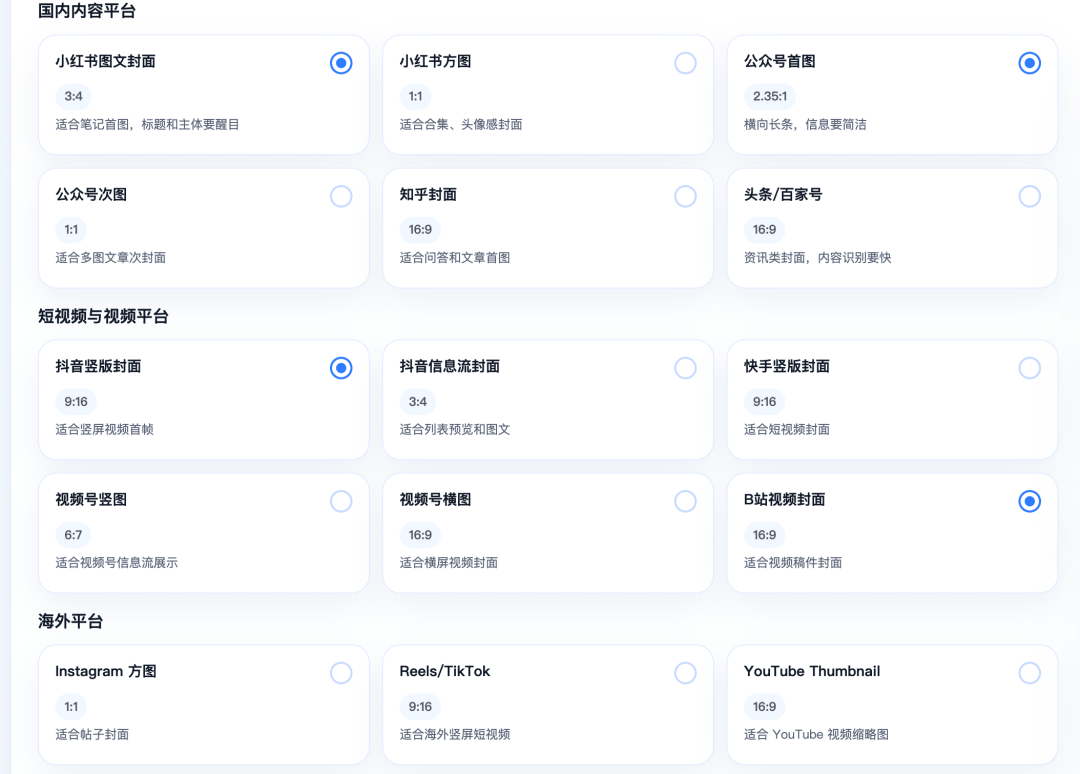Select the Instagram 方图 radio button
This screenshot has width=1080, height=774.
[341, 673]
